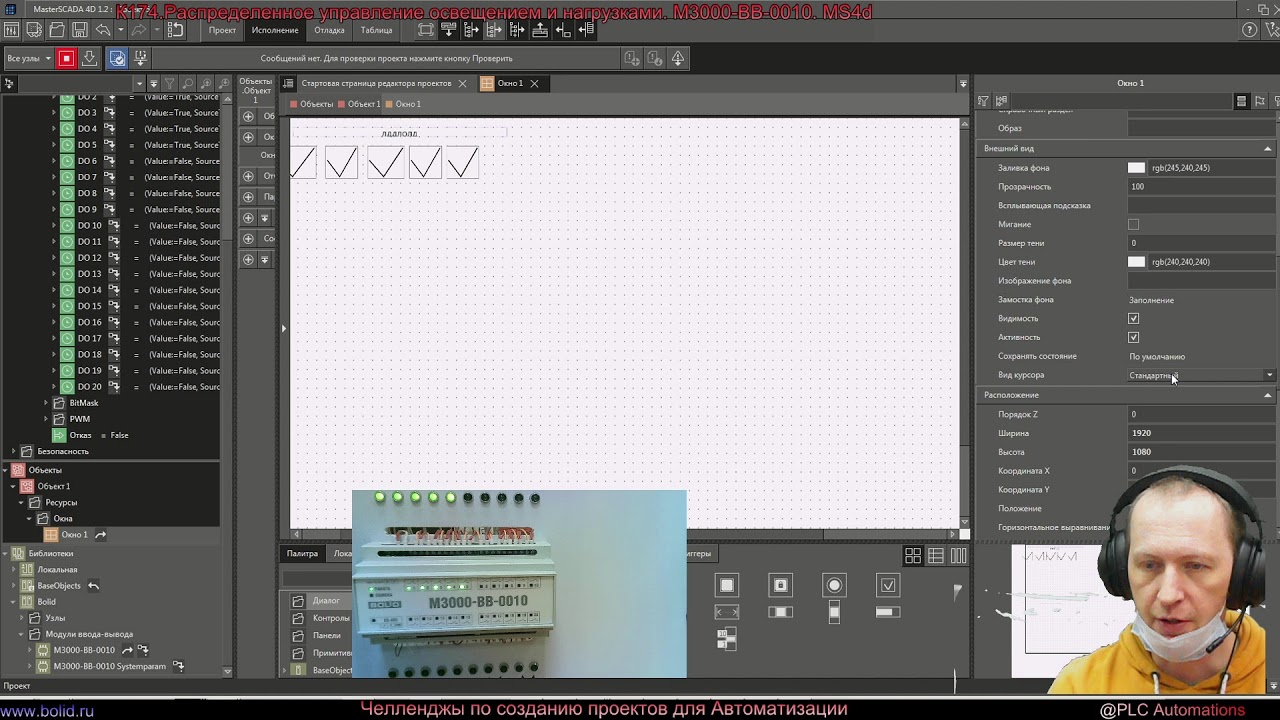1280x720 pixels.
Task: Expand the Безопасность tree node
Action: (13, 452)
